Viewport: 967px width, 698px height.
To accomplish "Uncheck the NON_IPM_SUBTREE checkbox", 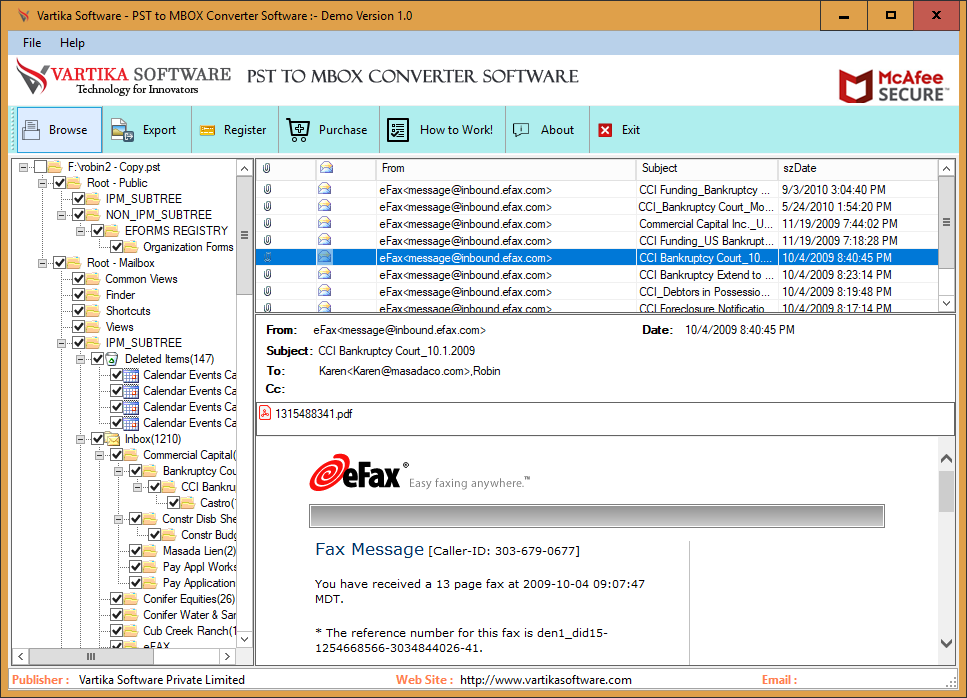I will click(x=79, y=215).
